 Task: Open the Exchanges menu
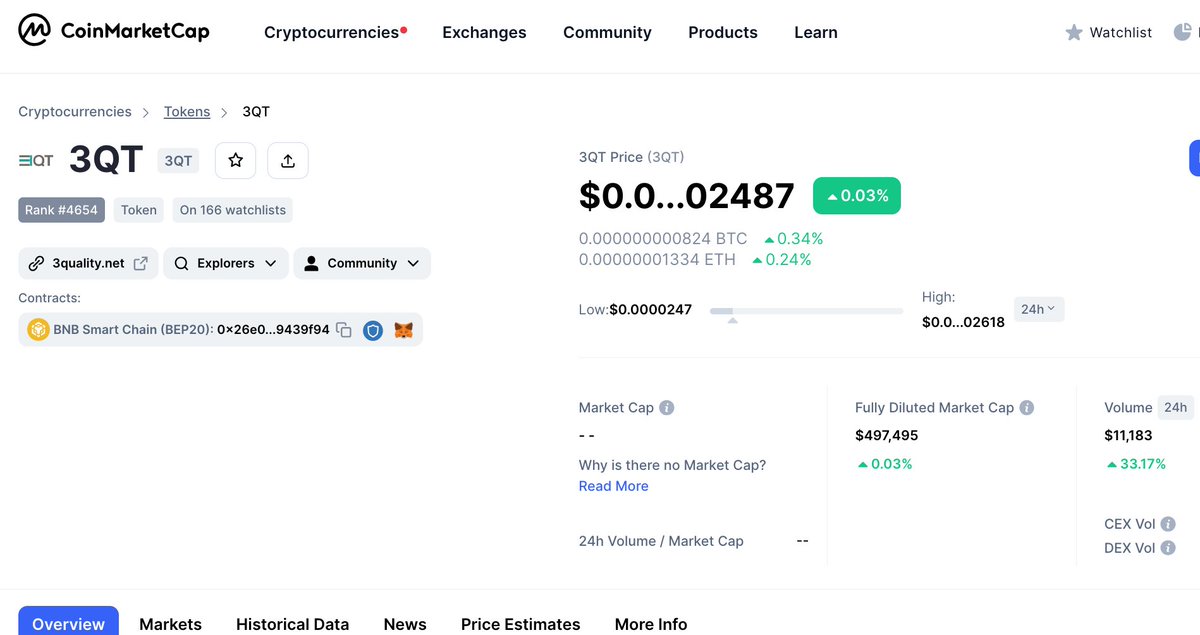(x=484, y=32)
